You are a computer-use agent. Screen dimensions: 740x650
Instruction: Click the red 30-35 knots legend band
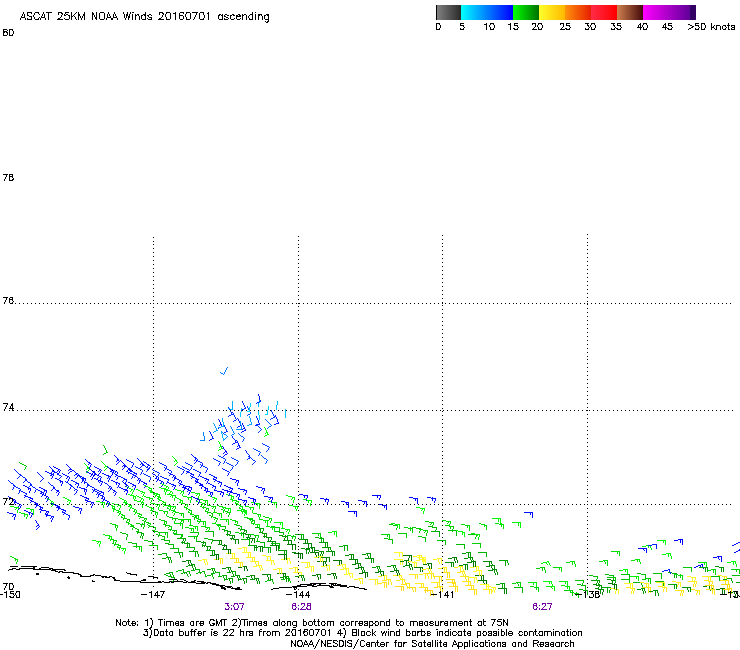604,12
